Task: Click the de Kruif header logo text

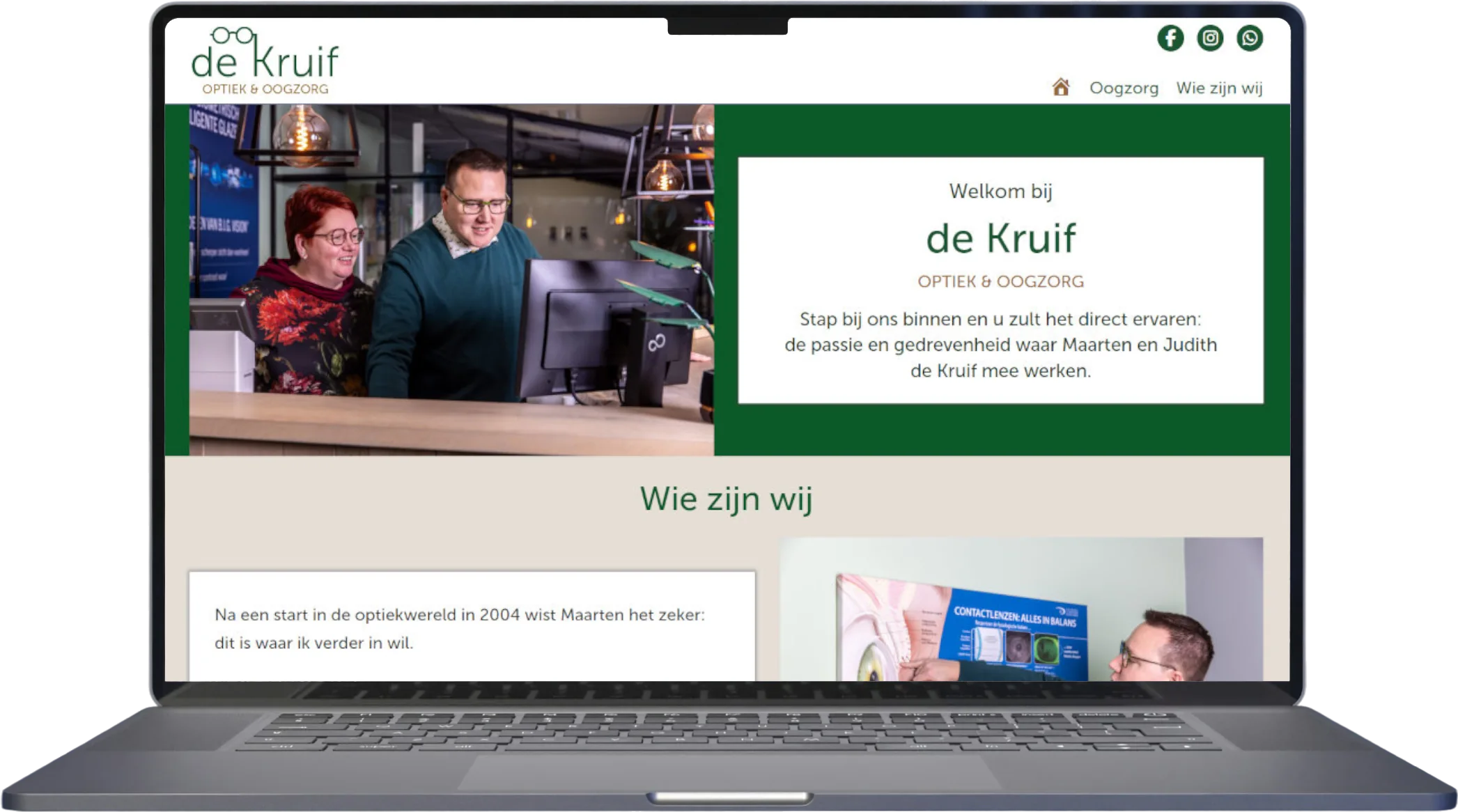Action: (265, 61)
